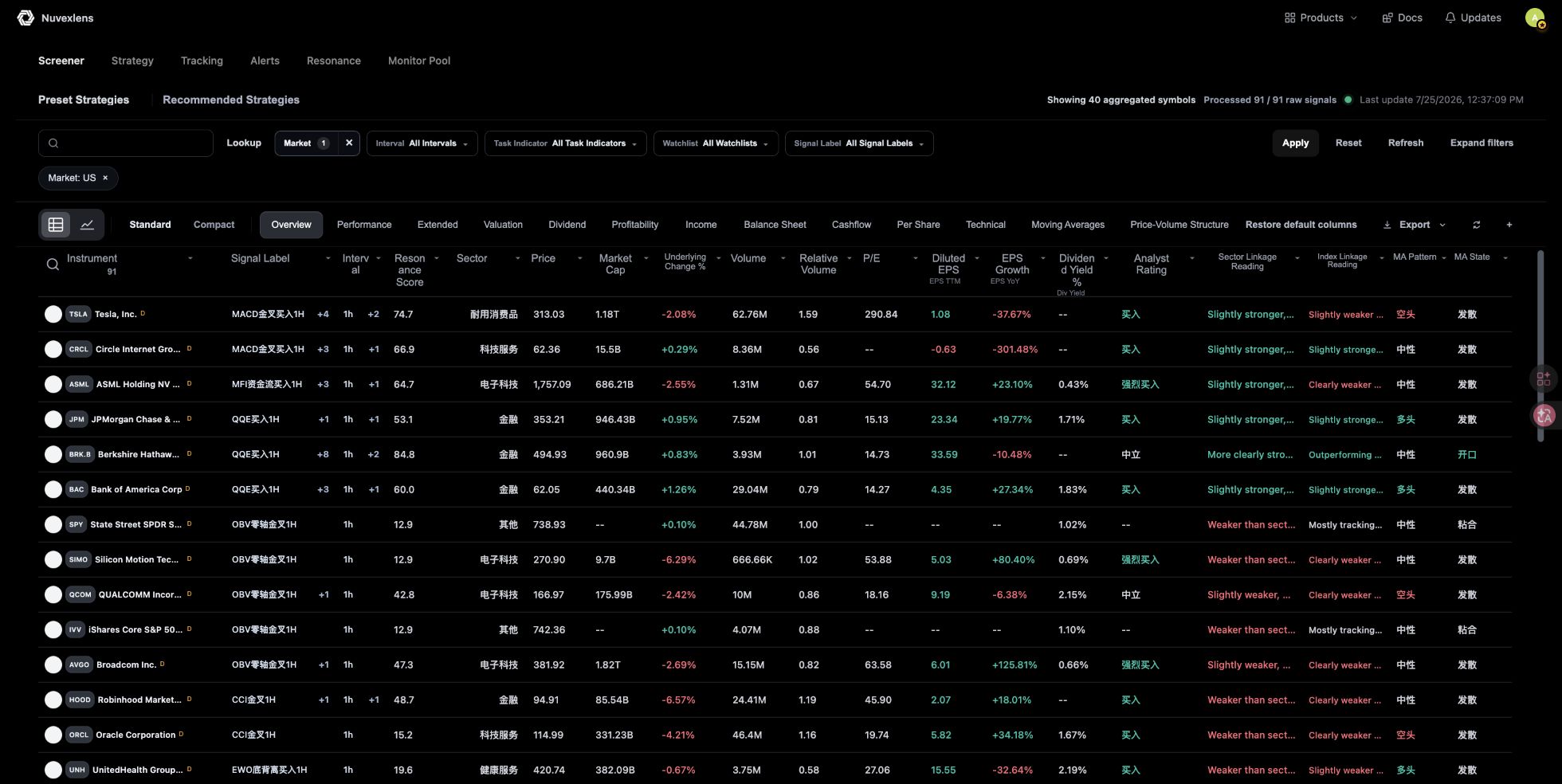Viewport: 1562px width, 784px height.
Task: Open the Task Indicator filter dropdown
Action: pos(565,143)
